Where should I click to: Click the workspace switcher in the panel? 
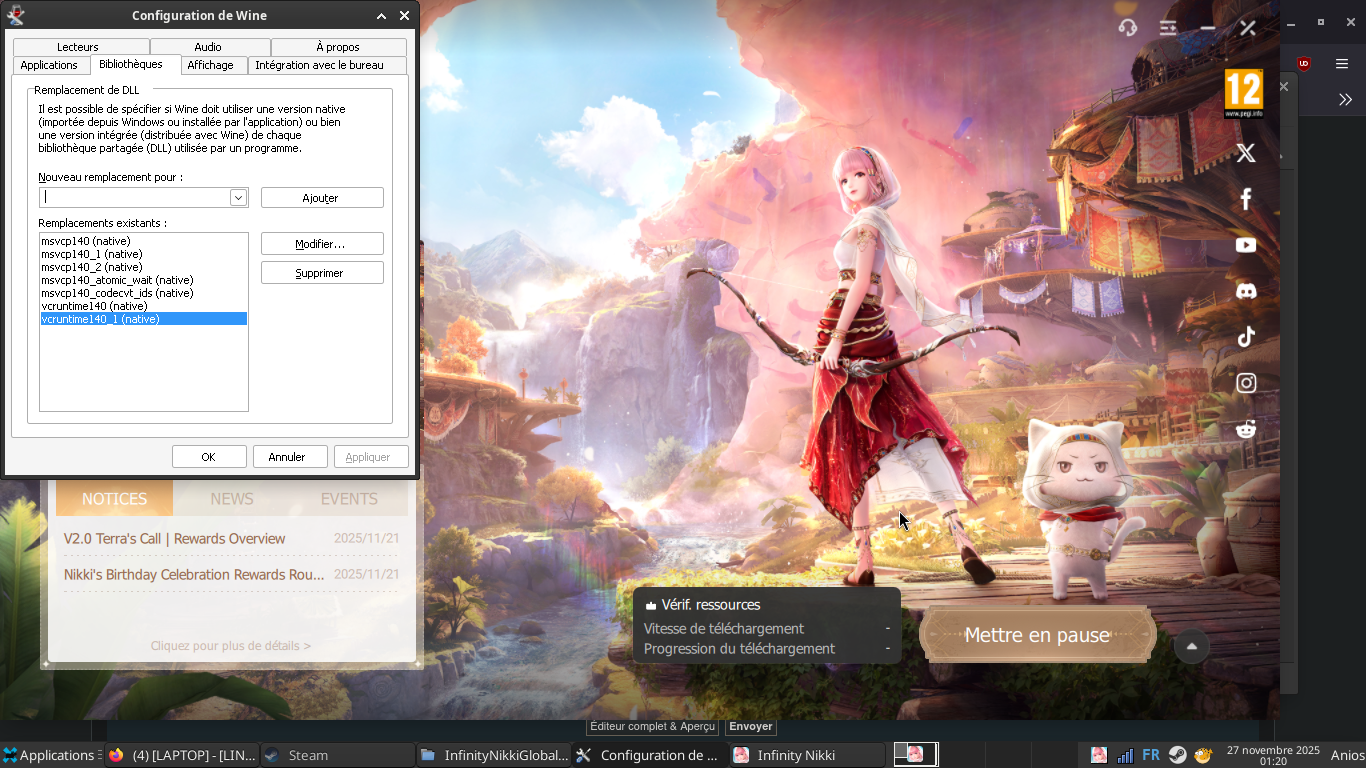pos(915,754)
